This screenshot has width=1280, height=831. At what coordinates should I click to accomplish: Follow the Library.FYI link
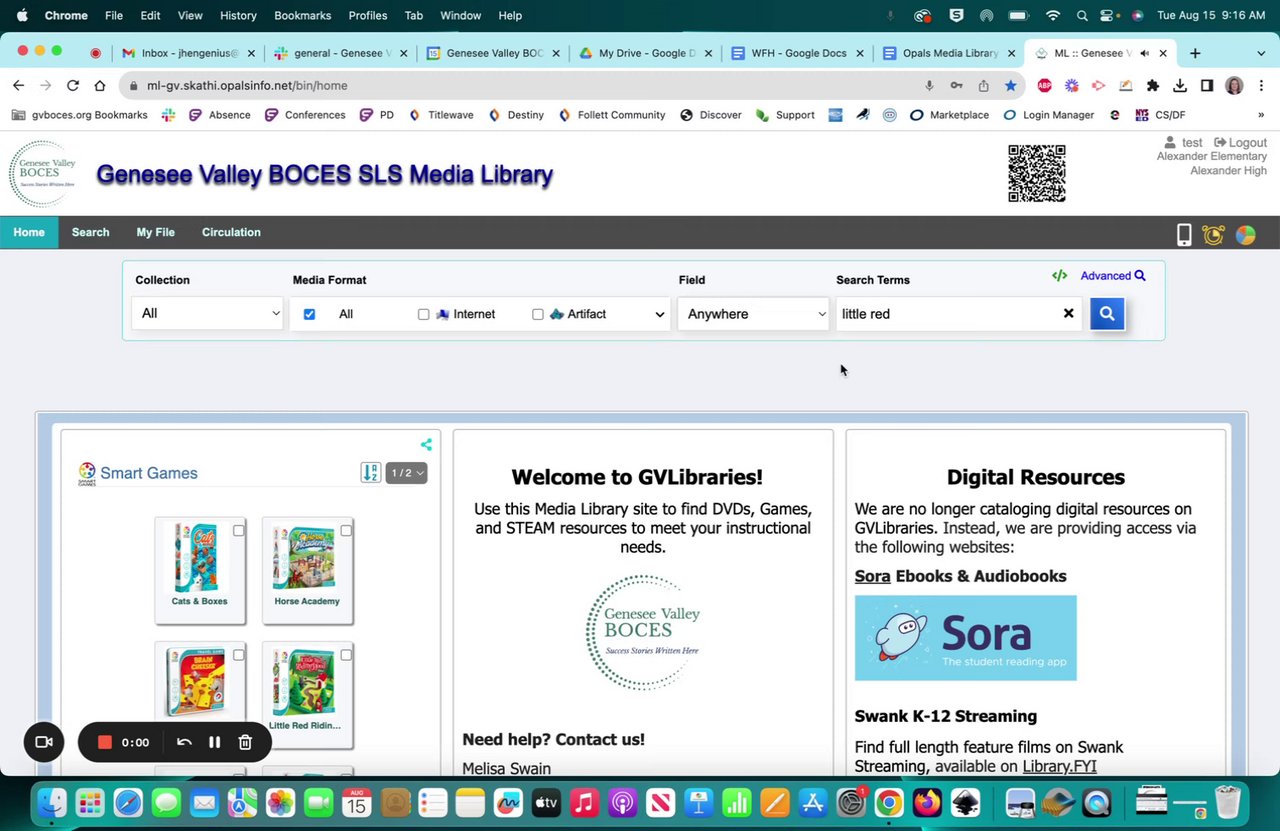1059,766
